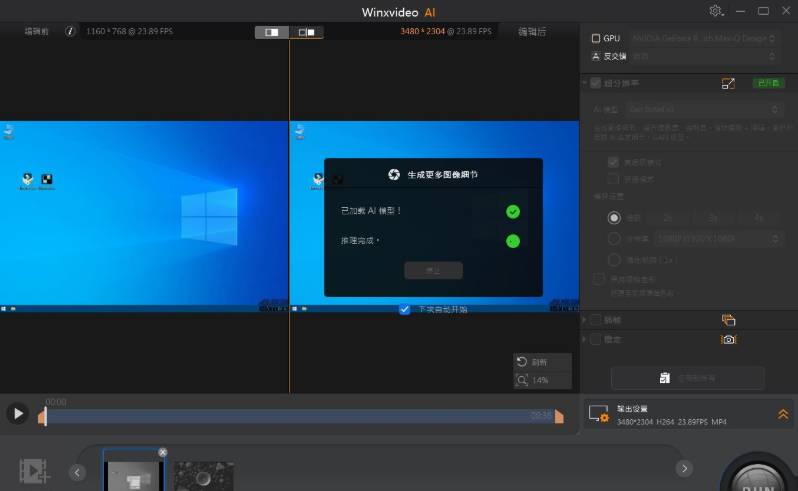Toggle the stabilization checkbox

[x=595, y=339]
